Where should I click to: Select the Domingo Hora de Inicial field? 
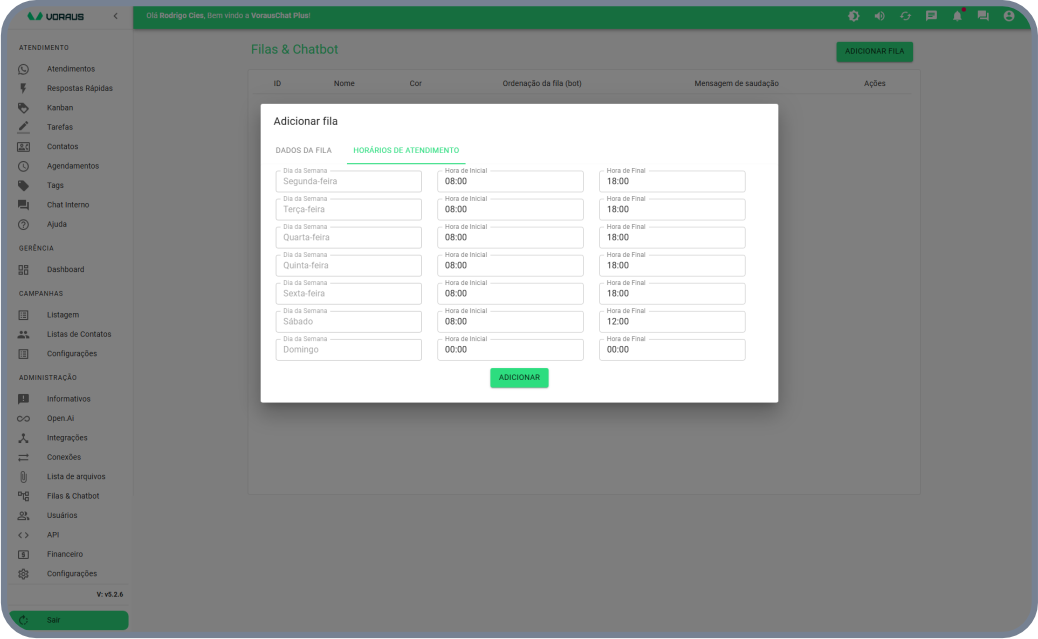[510, 350]
